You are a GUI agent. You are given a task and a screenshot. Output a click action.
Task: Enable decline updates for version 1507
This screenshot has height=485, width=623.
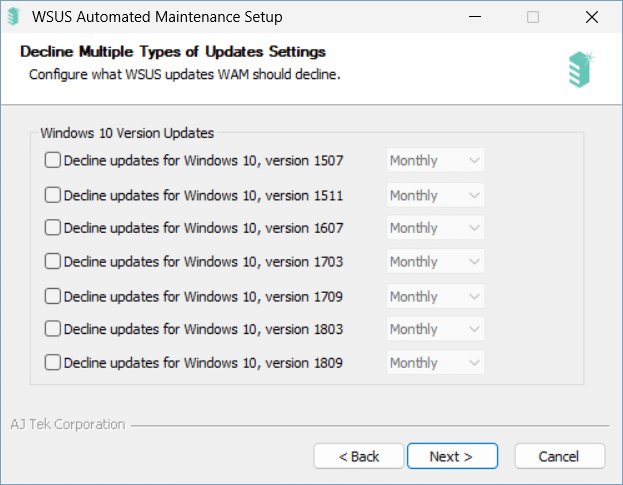pyautogui.click(x=52, y=160)
